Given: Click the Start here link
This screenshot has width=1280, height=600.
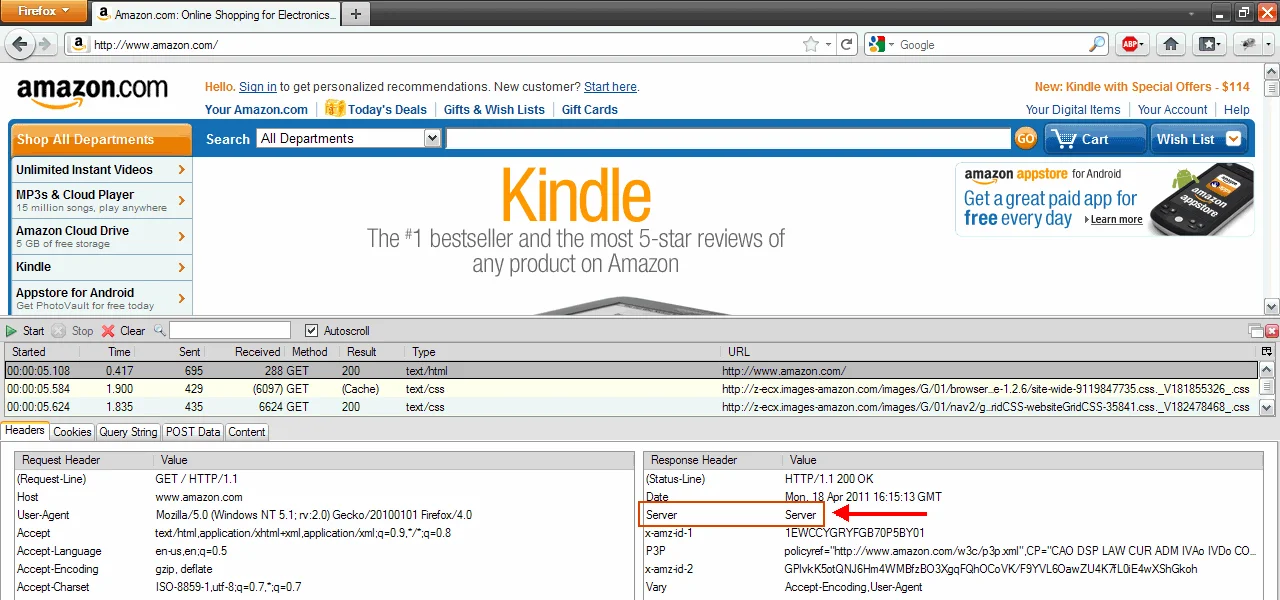Looking at the screenshot, I should point(610,87).
